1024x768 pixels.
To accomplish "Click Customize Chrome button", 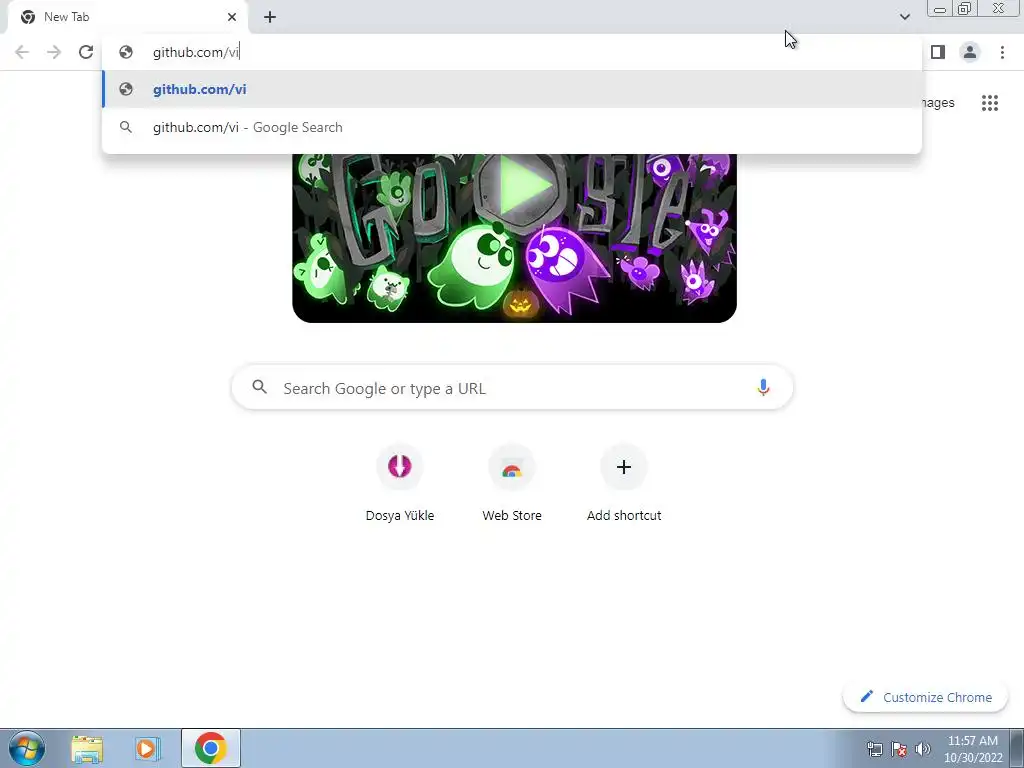I will [926, 697].
